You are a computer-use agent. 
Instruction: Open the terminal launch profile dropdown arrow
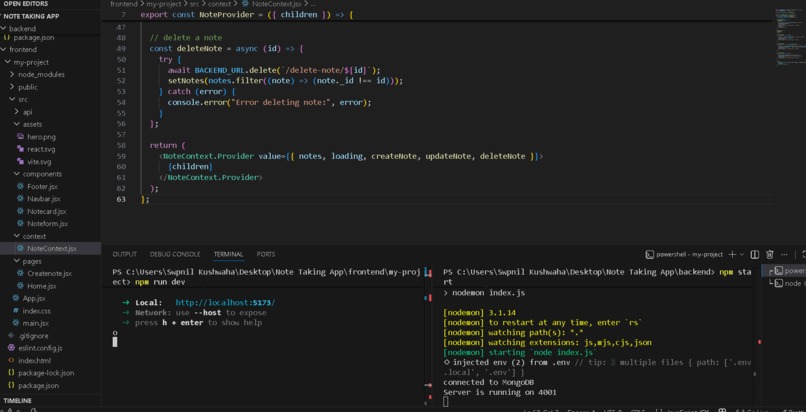[x=742, y=254]
